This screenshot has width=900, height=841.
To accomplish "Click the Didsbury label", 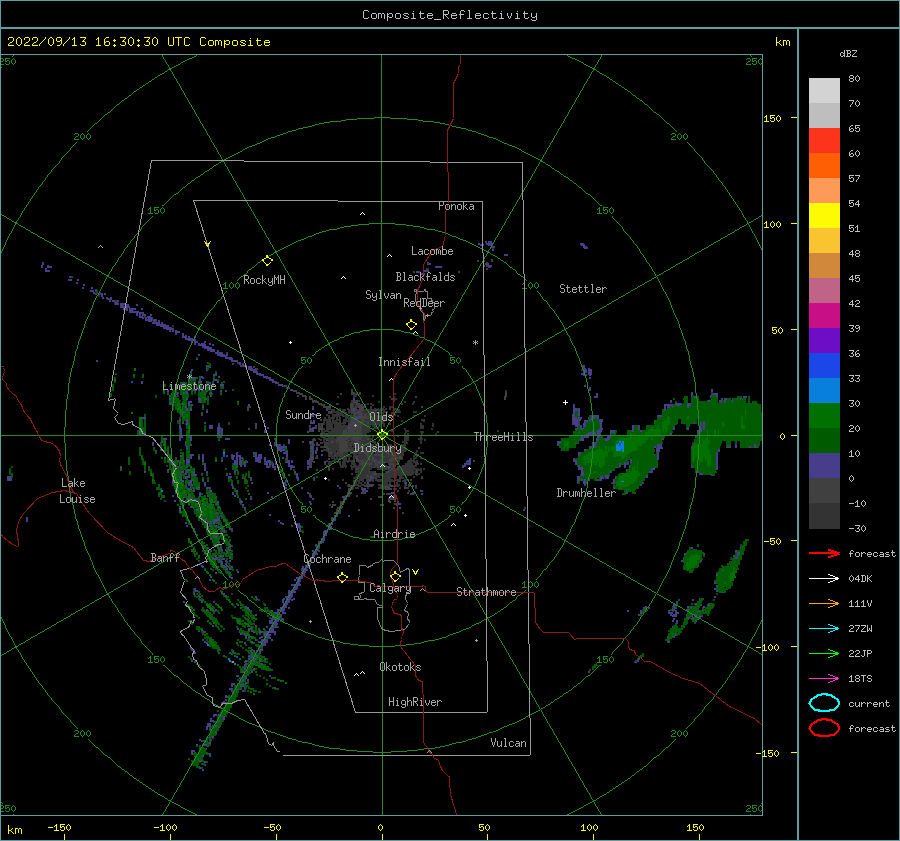I will tap(378, 448).
